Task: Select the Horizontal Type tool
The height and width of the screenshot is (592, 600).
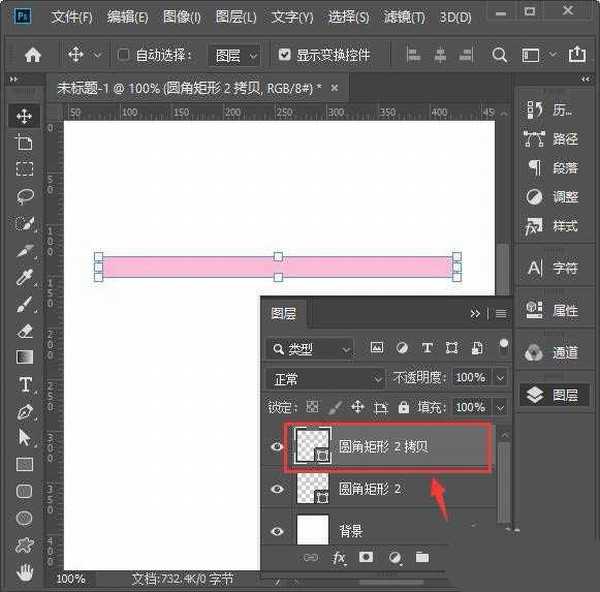Action: (x=25, y=384)
